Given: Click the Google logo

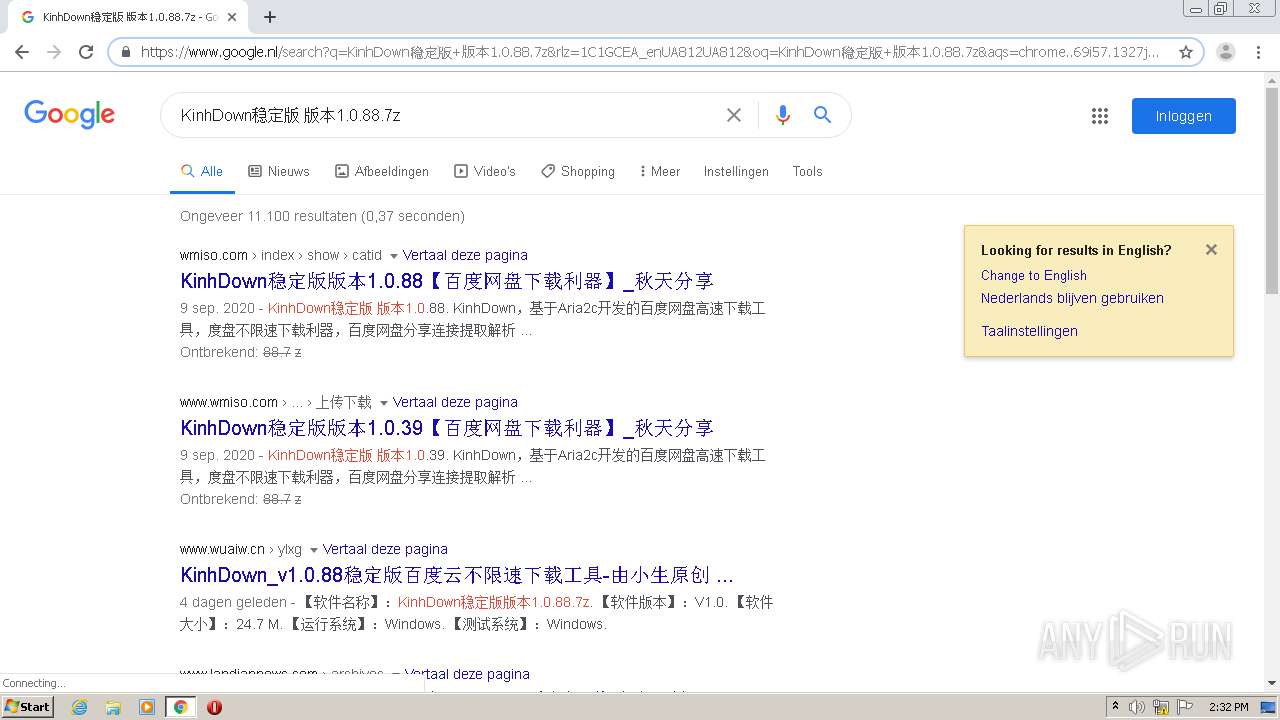Looking at the screenshot, I should (x=69, y=114).
